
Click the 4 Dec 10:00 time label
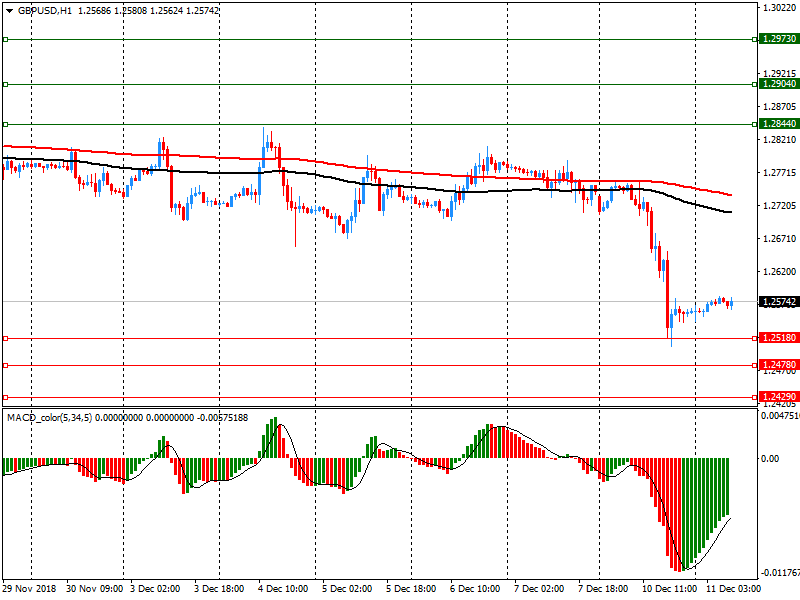[x=282, y=590]
